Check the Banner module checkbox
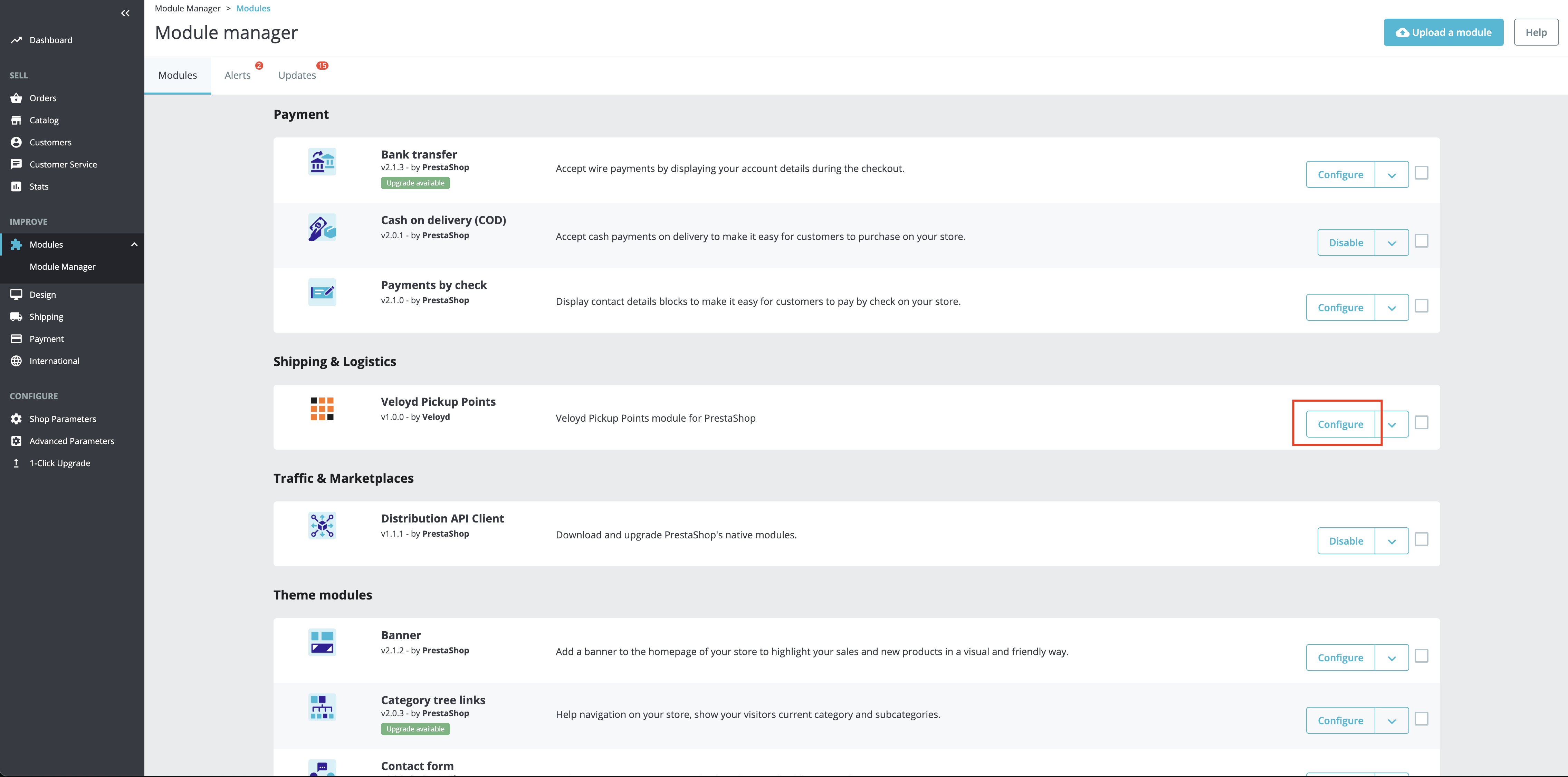The height and width of the screenshot is (777, 1568). click(x=1421, y=656)
